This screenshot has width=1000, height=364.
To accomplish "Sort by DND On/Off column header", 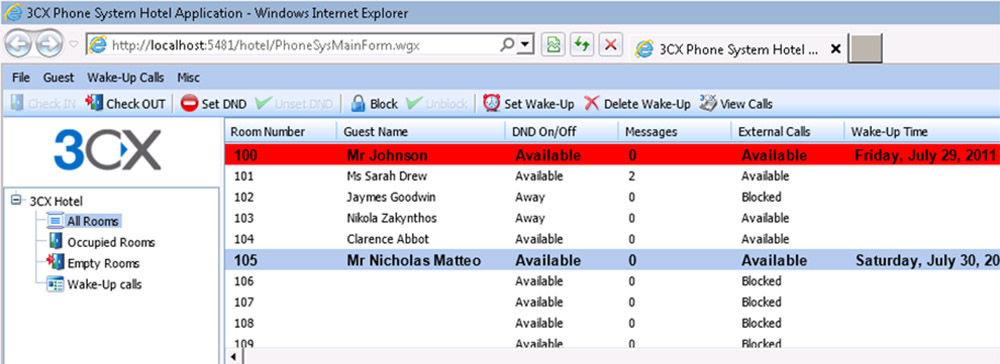I will (x=561, y=132).
